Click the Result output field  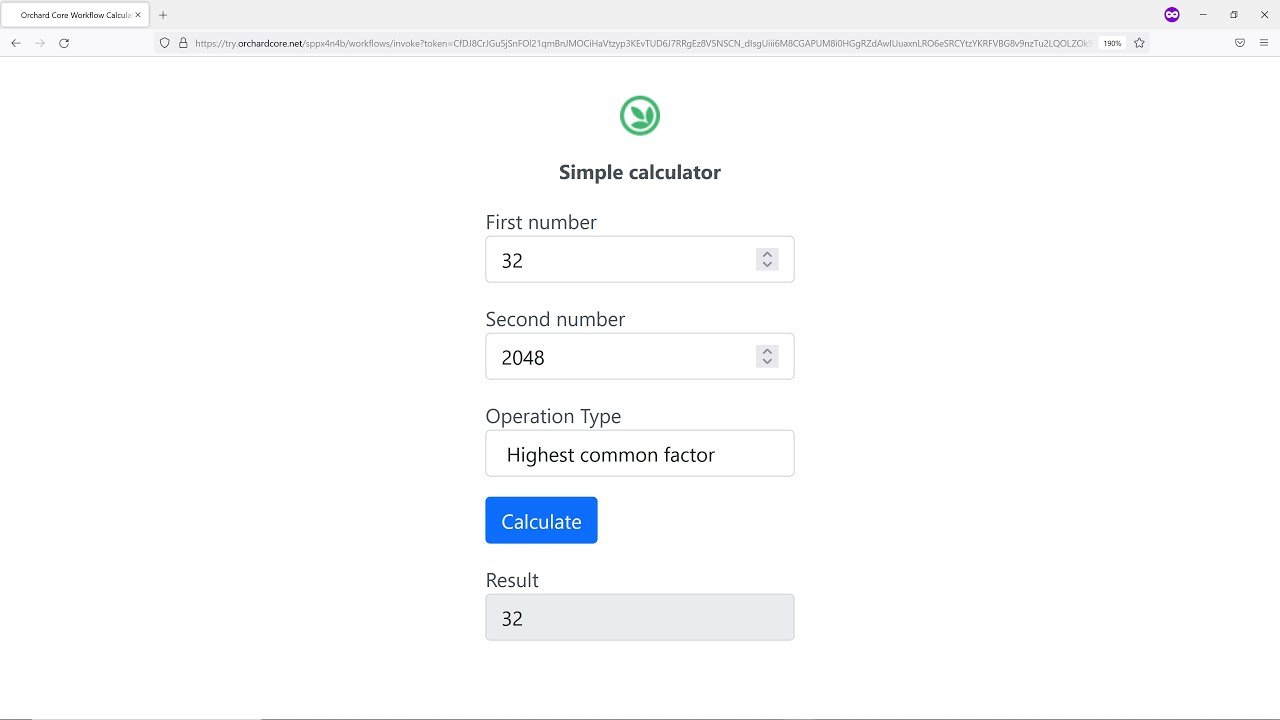pos(640,617)
